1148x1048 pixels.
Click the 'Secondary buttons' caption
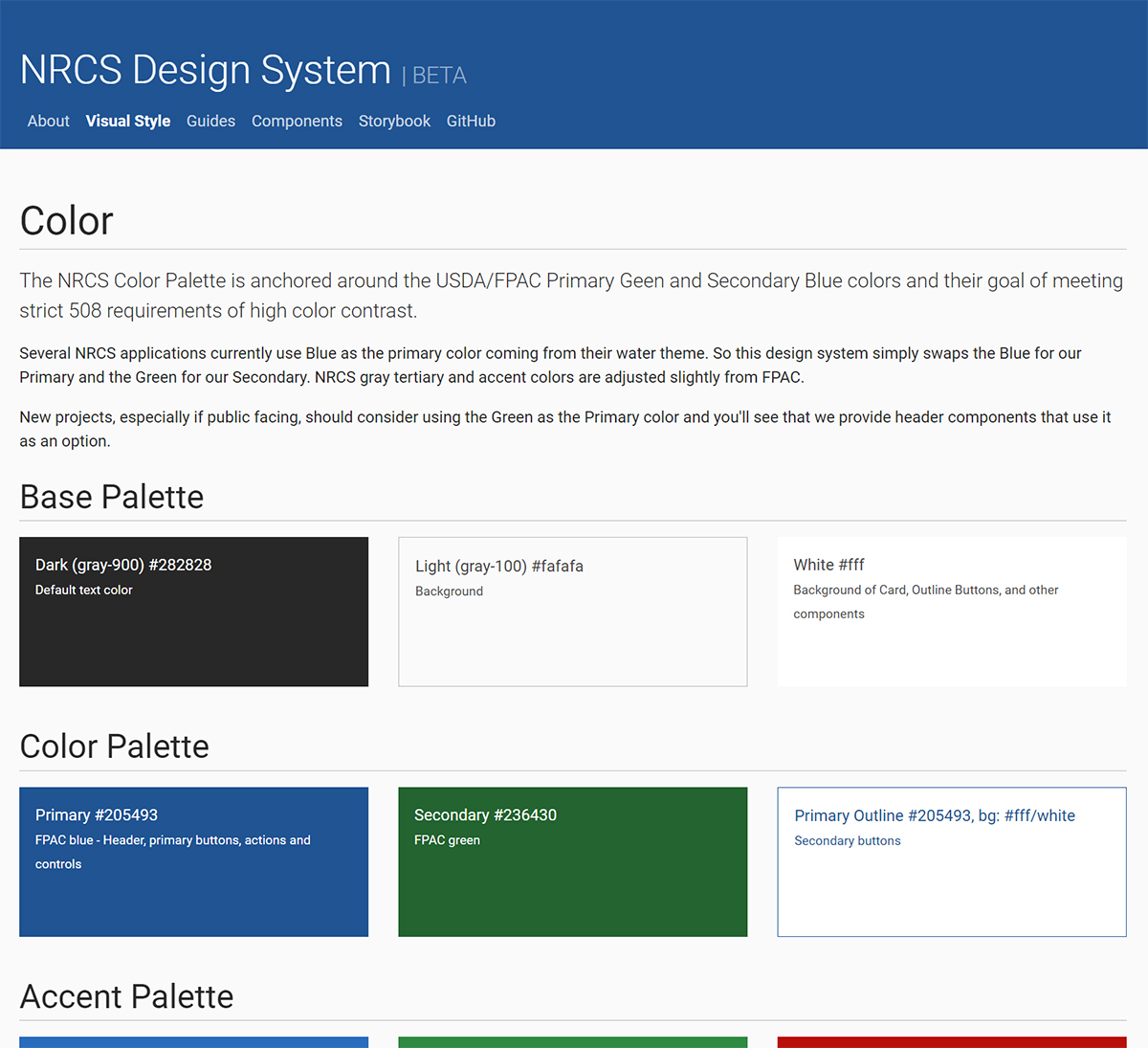click(x=848, y=840)
